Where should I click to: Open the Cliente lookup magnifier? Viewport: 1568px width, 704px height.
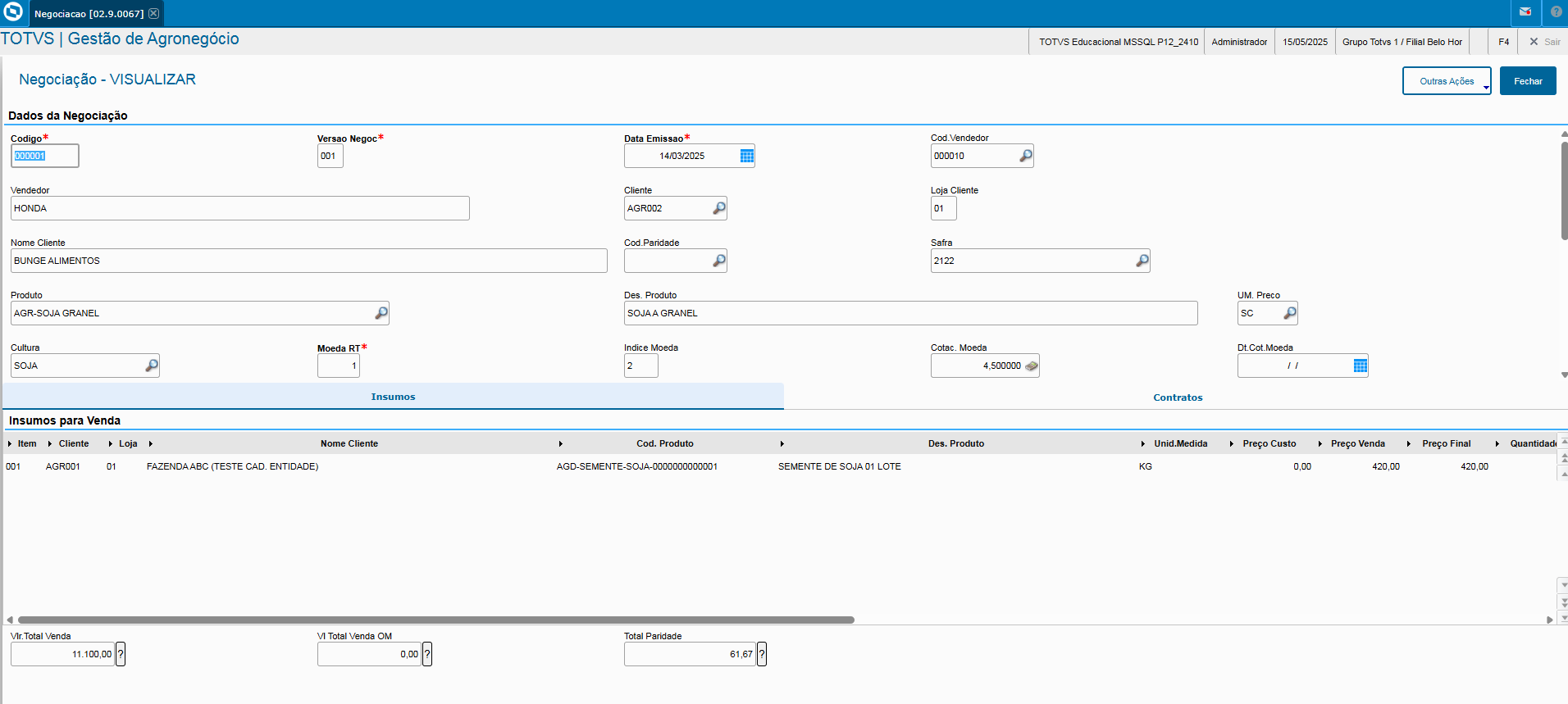click(718, 208)
